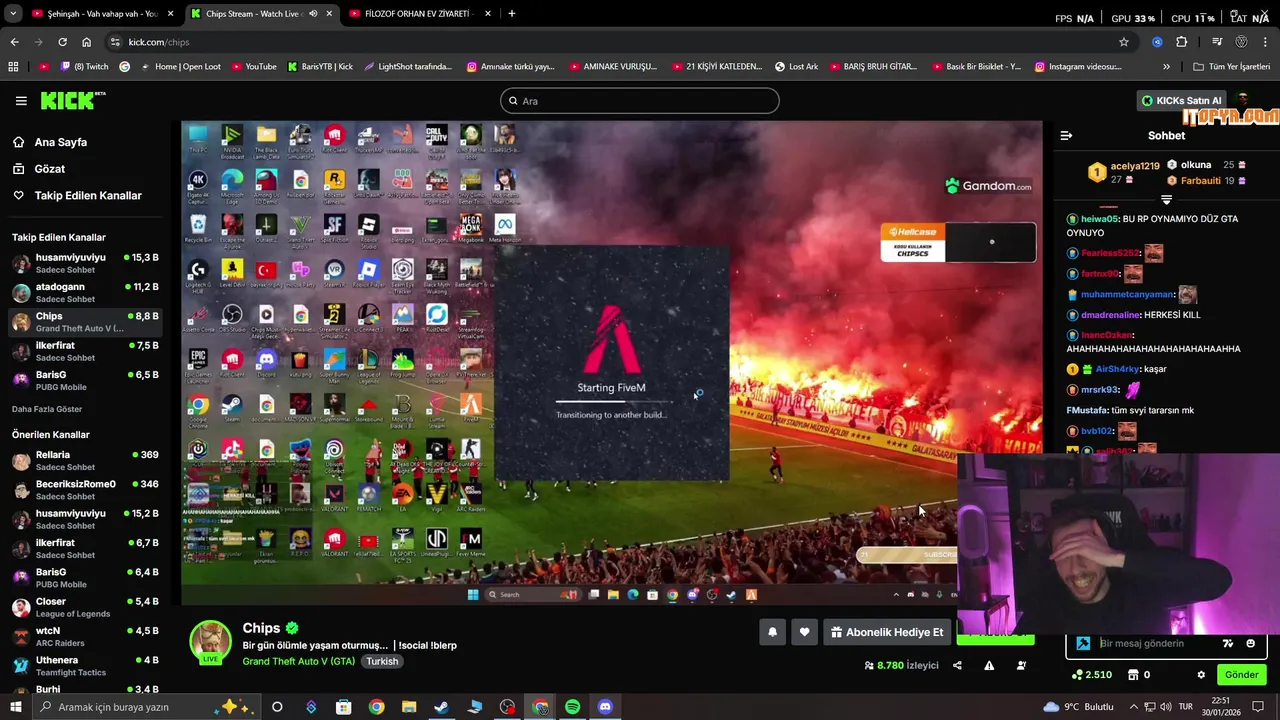This screenshot has height=720, width=1280.
Task: Click the shop icon next to 0
Action: [1133, 675]
